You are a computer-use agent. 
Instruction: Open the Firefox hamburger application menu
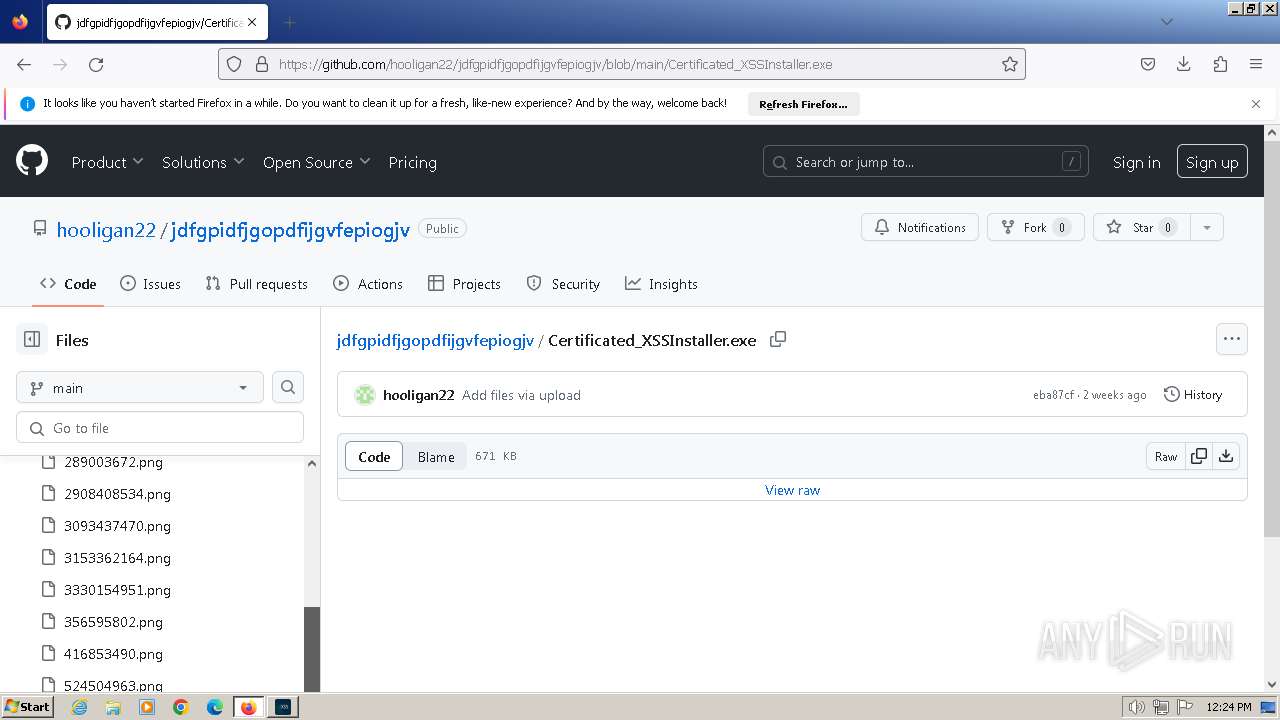click(x=1256, y=64)
